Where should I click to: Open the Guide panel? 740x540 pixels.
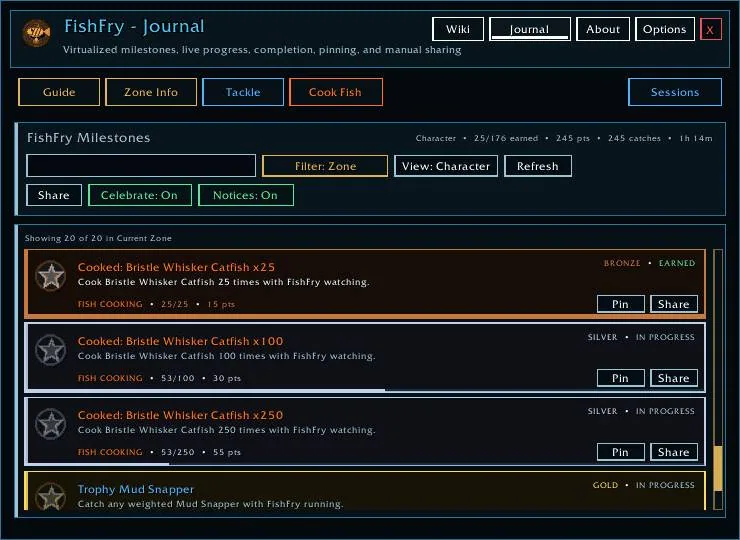(x=59, y=92)
